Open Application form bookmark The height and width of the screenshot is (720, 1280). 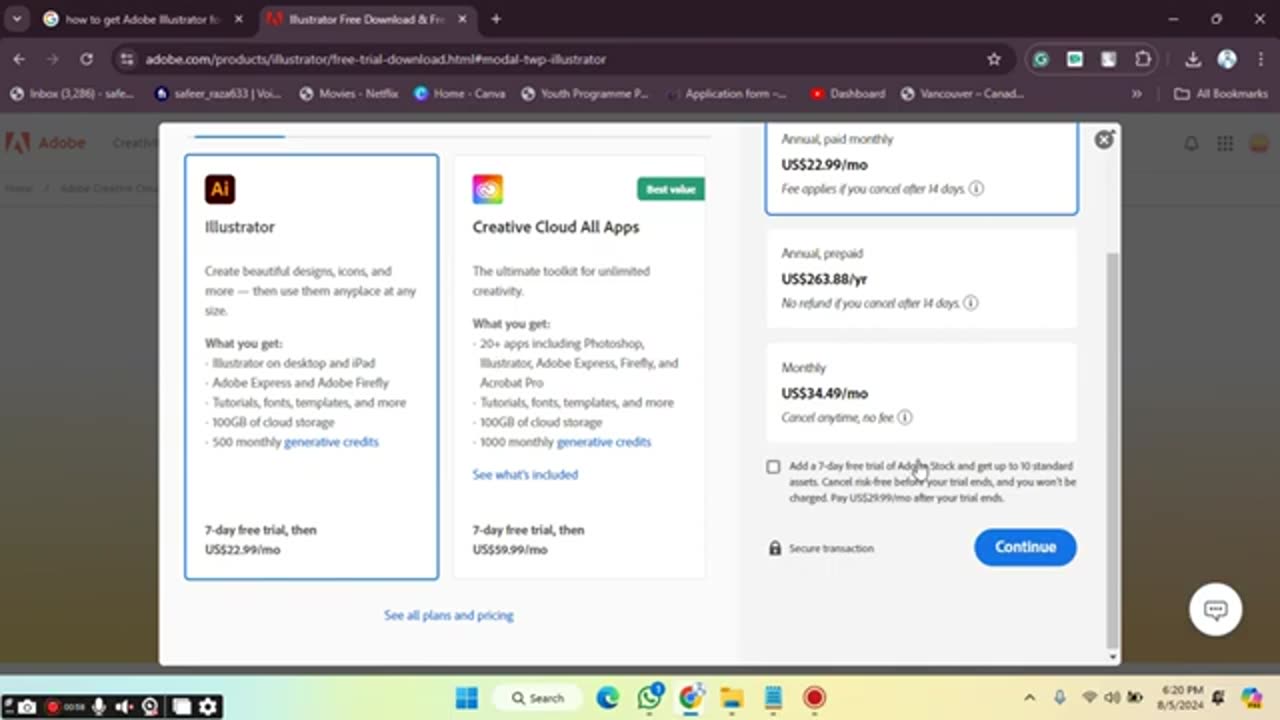(729, 94)
